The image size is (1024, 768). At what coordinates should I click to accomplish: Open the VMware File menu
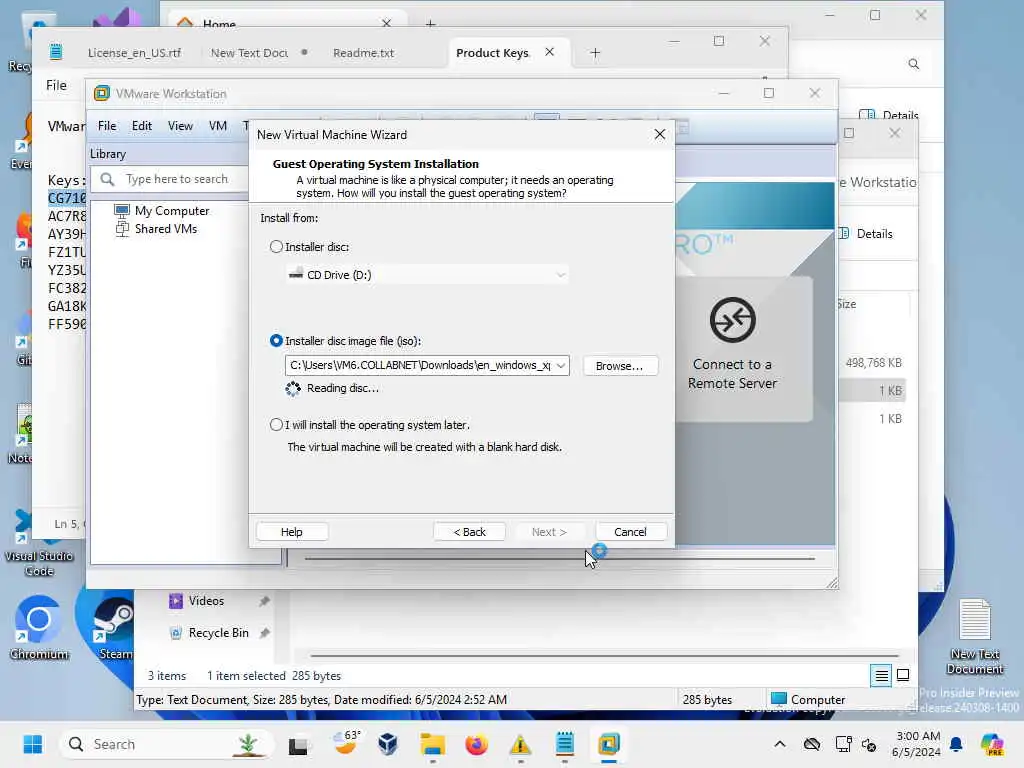click(x=107, y=126)
